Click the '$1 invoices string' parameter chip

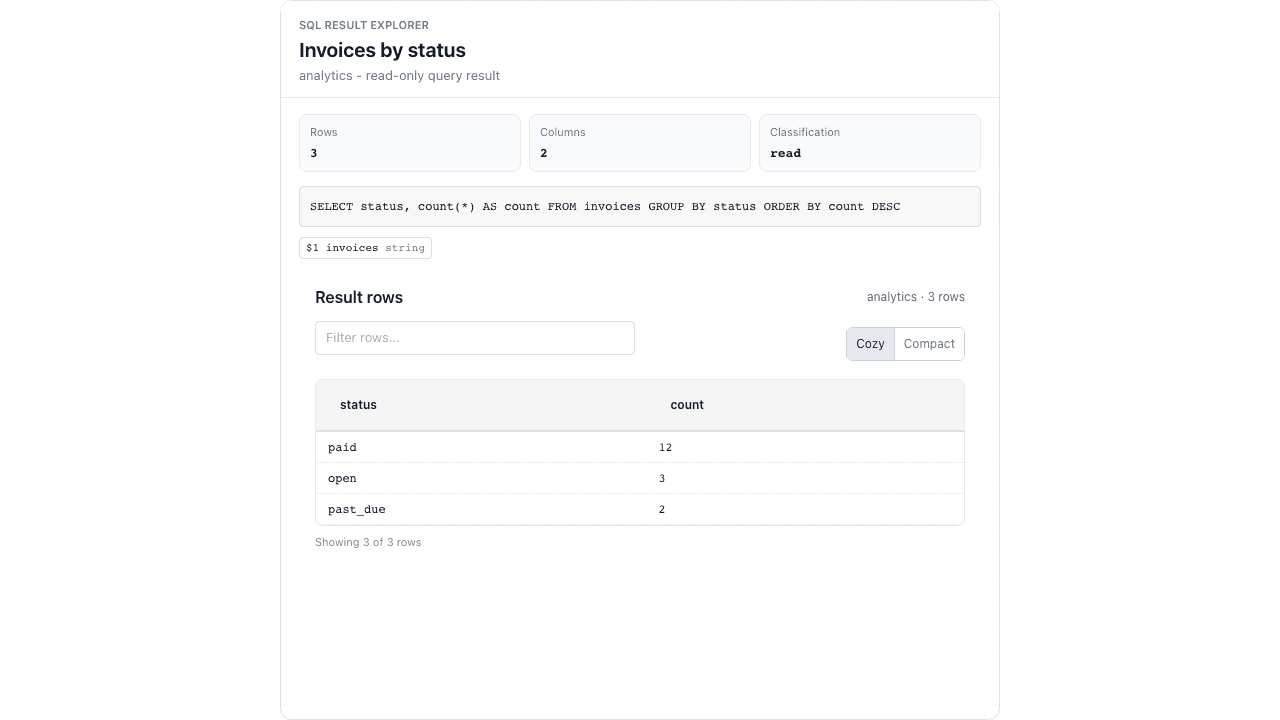click(365, 248)
